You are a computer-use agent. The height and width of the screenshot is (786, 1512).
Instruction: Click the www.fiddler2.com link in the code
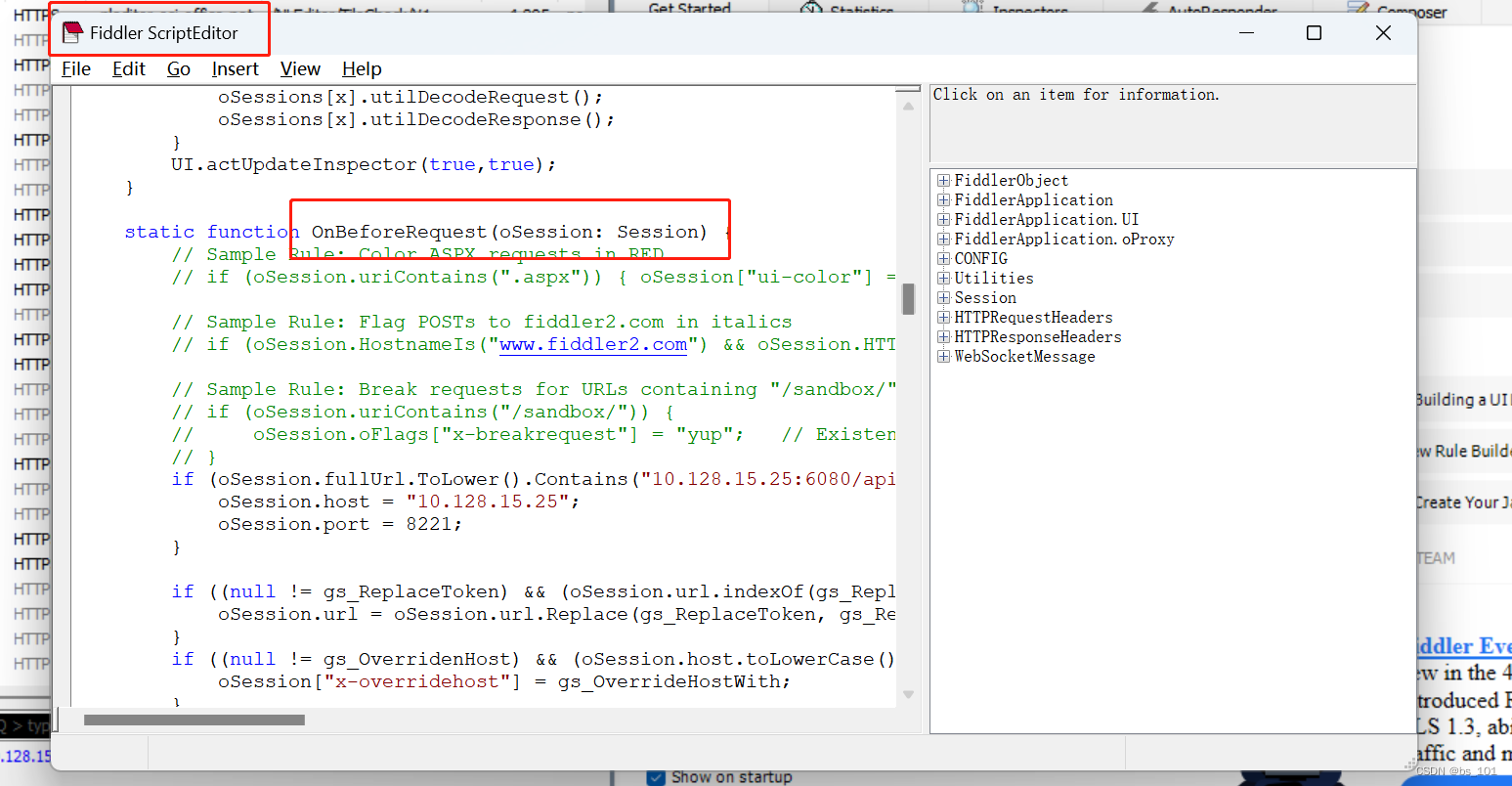coord(593,345)
